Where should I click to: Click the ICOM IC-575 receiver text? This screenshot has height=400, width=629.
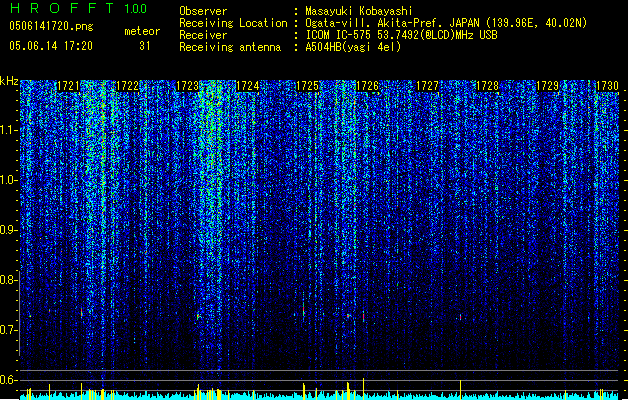[x=401, y=35]
